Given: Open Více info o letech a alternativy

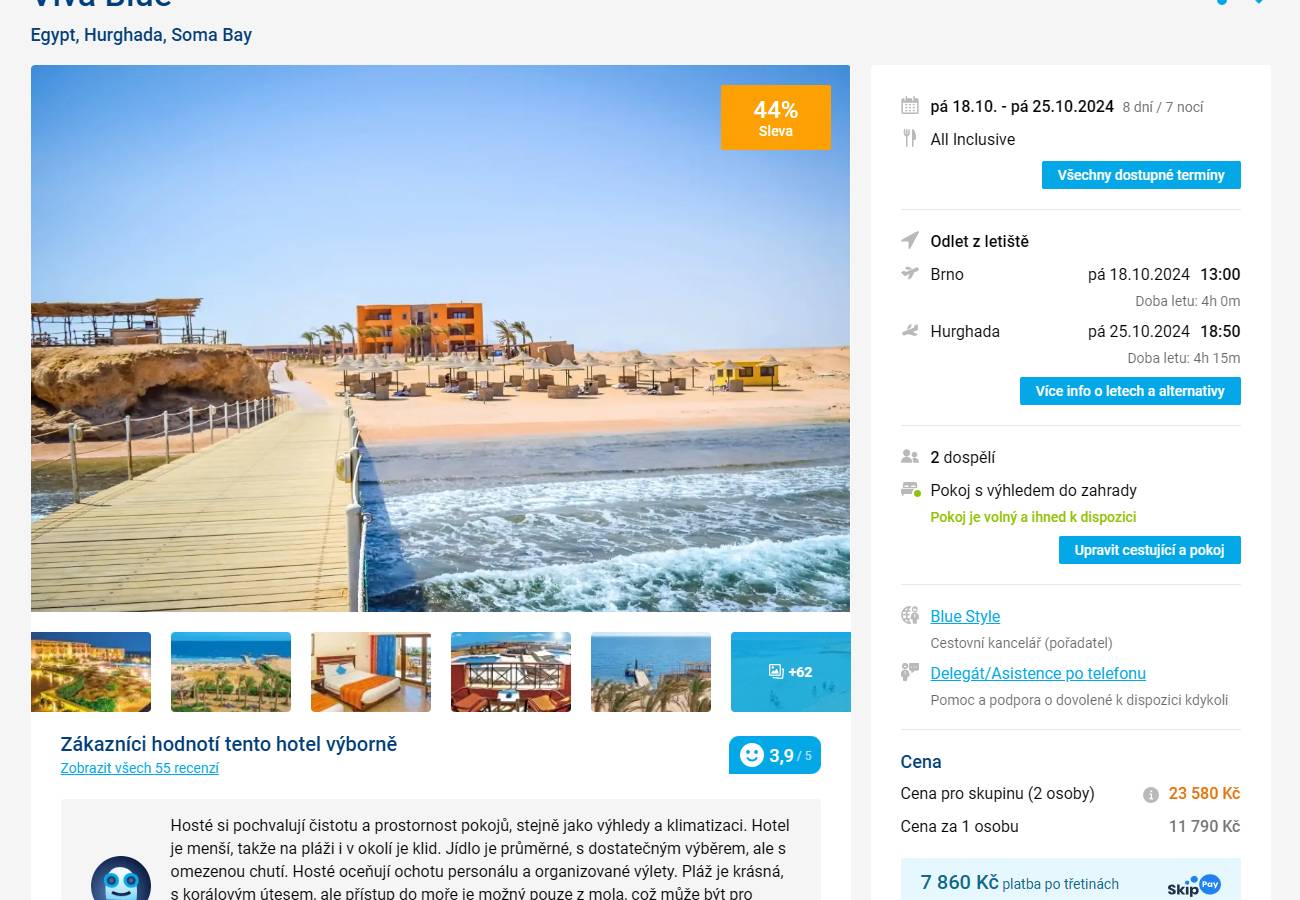Looking at the screenshot, I should click(1130, 391).
